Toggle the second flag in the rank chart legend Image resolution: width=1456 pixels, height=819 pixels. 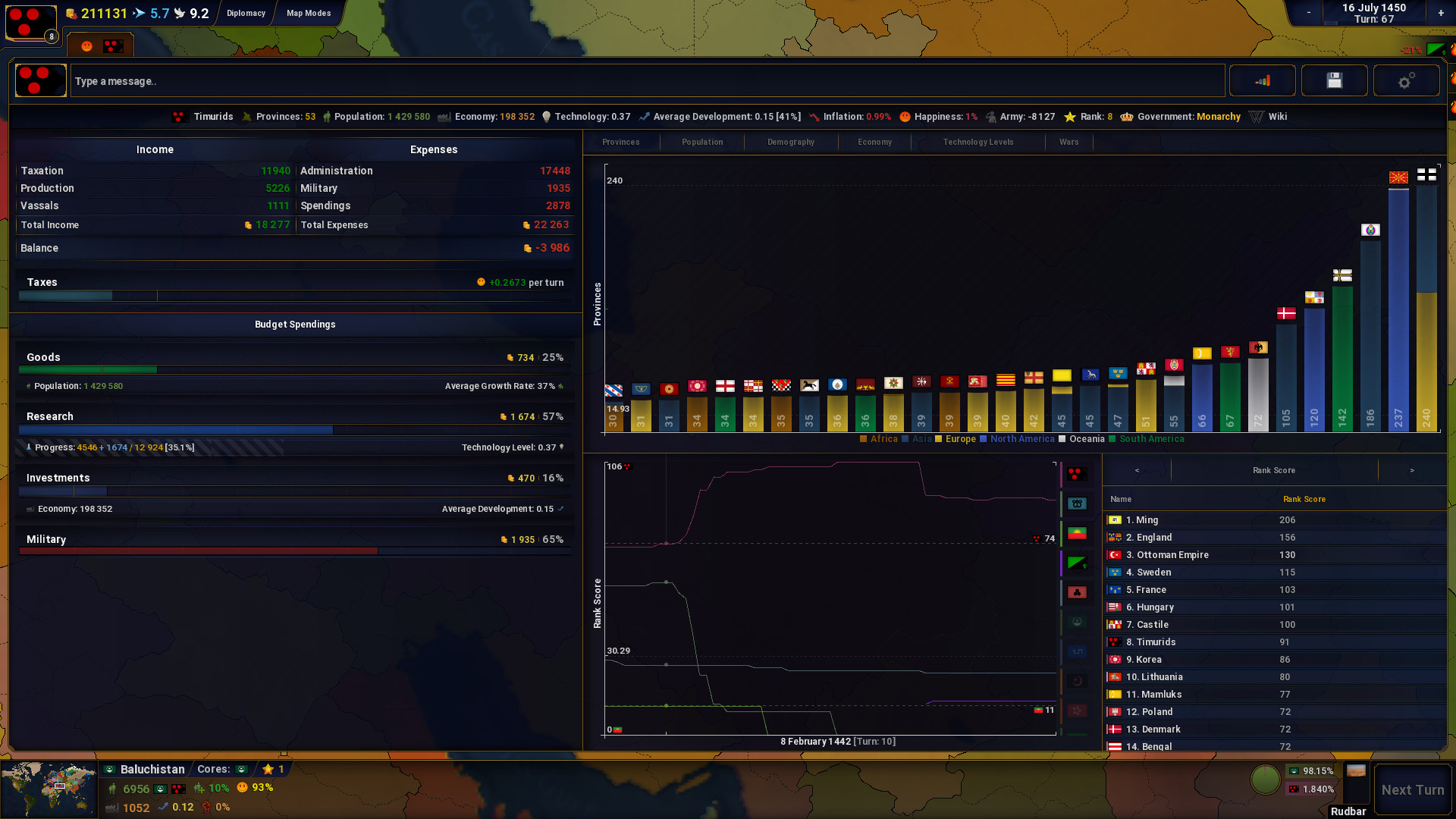point(1077,504)
